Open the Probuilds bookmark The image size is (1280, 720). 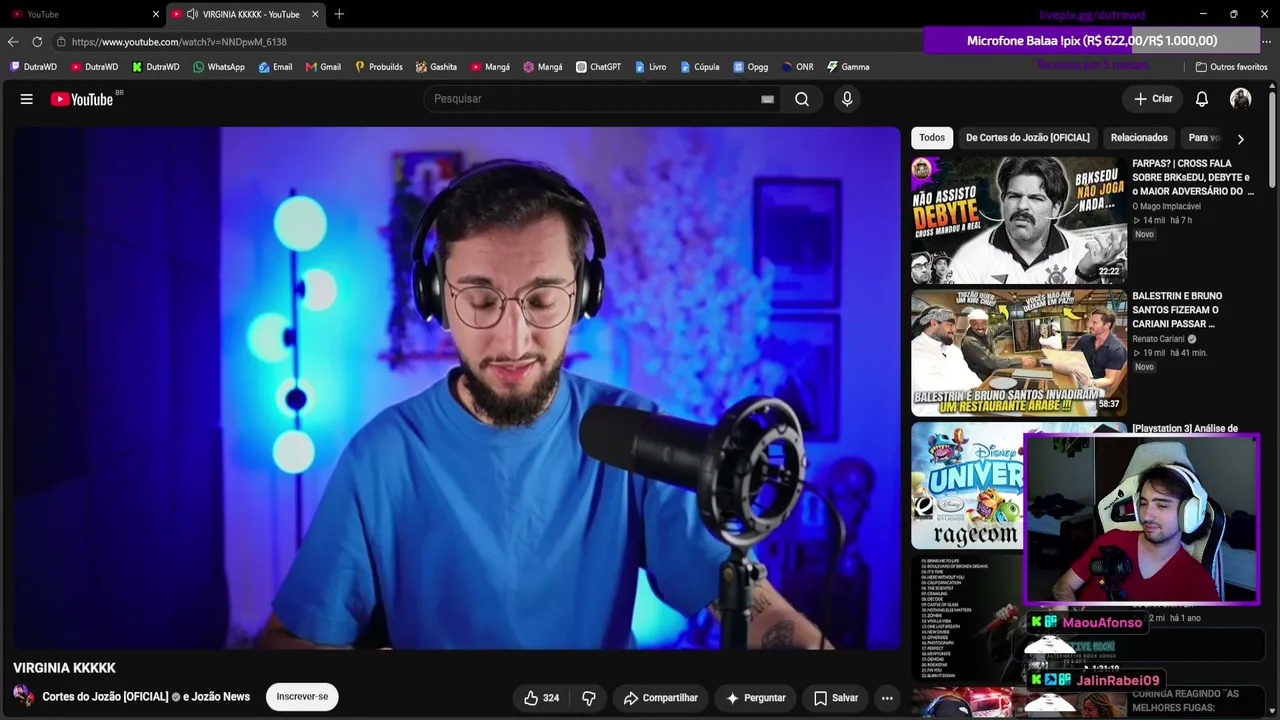pyautogui.click(x=378, y=67)
